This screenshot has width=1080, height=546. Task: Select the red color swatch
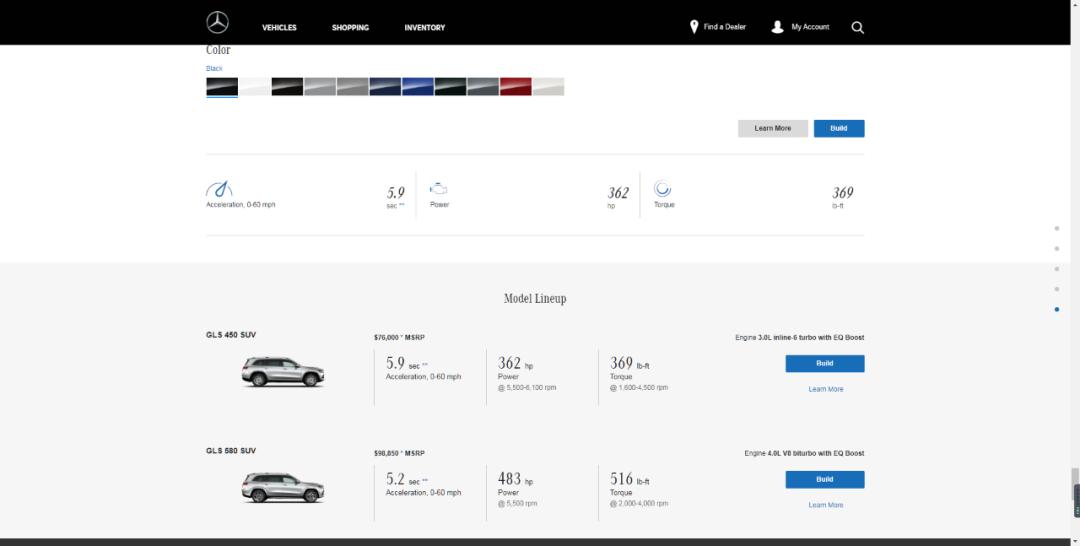[515, 87]
